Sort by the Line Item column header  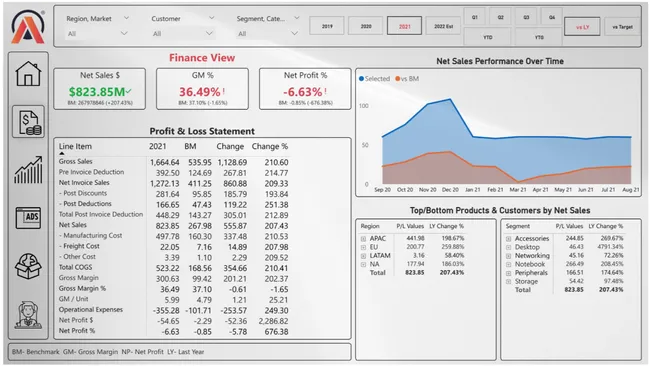click(75, 146)
